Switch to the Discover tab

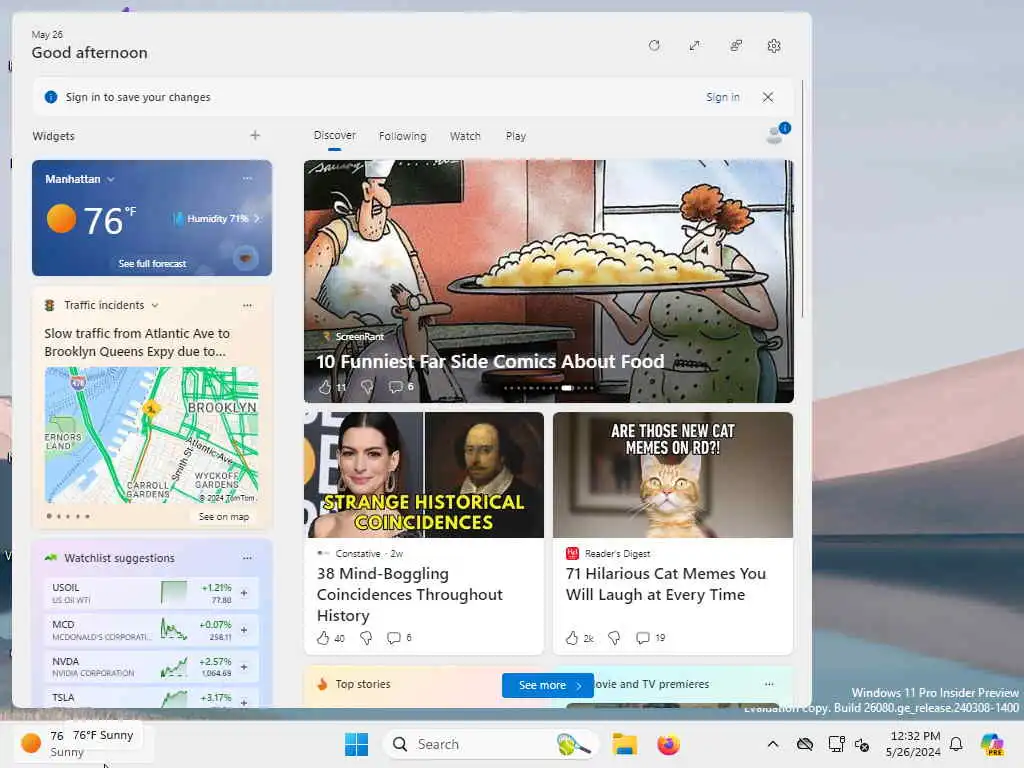pos(334,135)
